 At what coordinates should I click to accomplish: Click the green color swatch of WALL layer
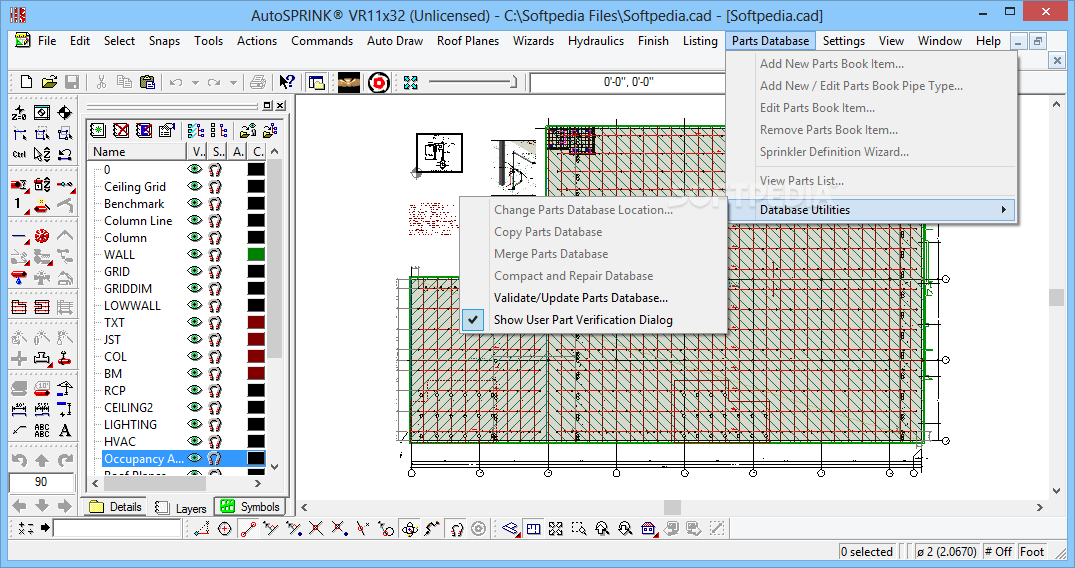(256, 255)
